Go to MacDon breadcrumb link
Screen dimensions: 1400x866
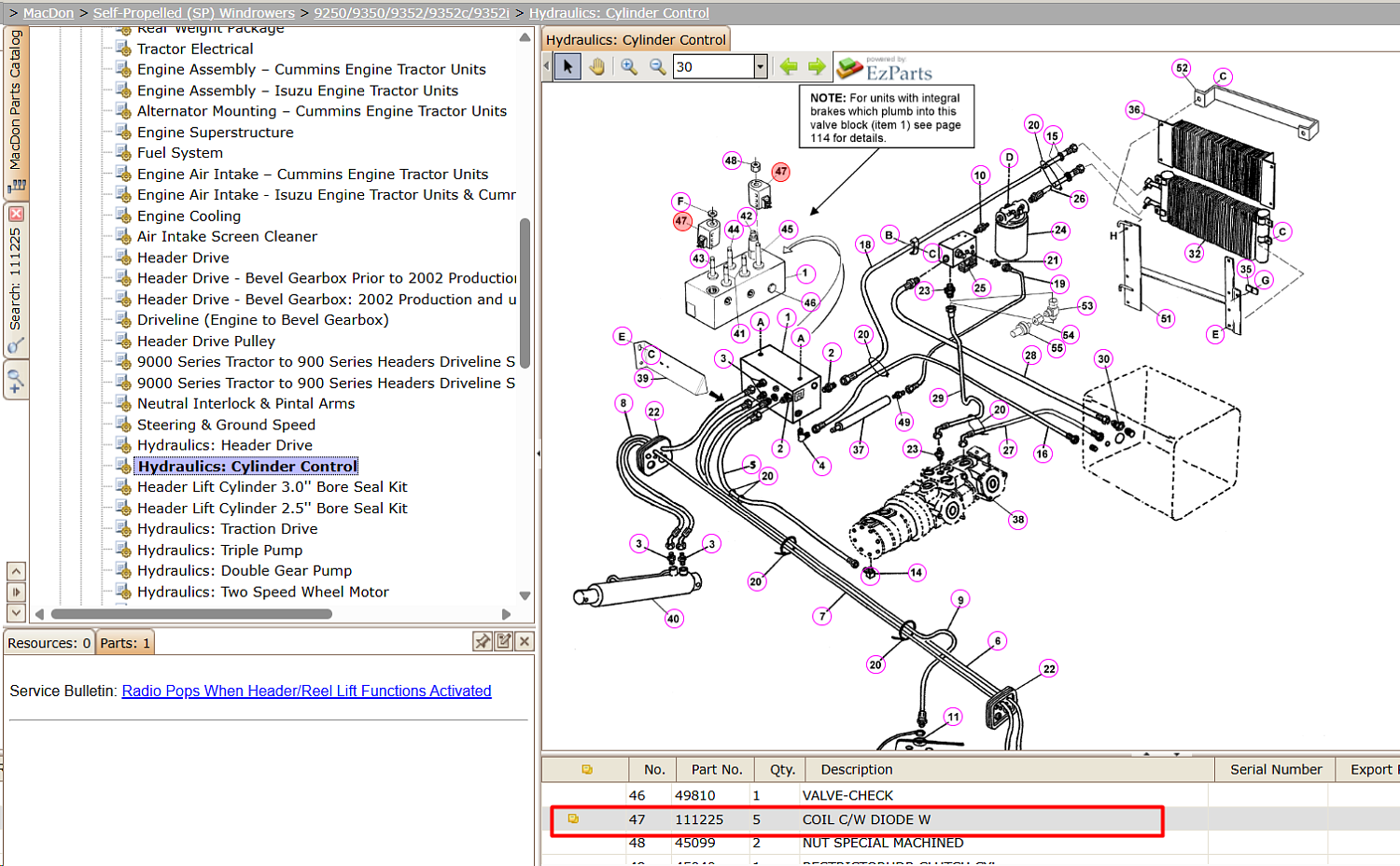49,13
